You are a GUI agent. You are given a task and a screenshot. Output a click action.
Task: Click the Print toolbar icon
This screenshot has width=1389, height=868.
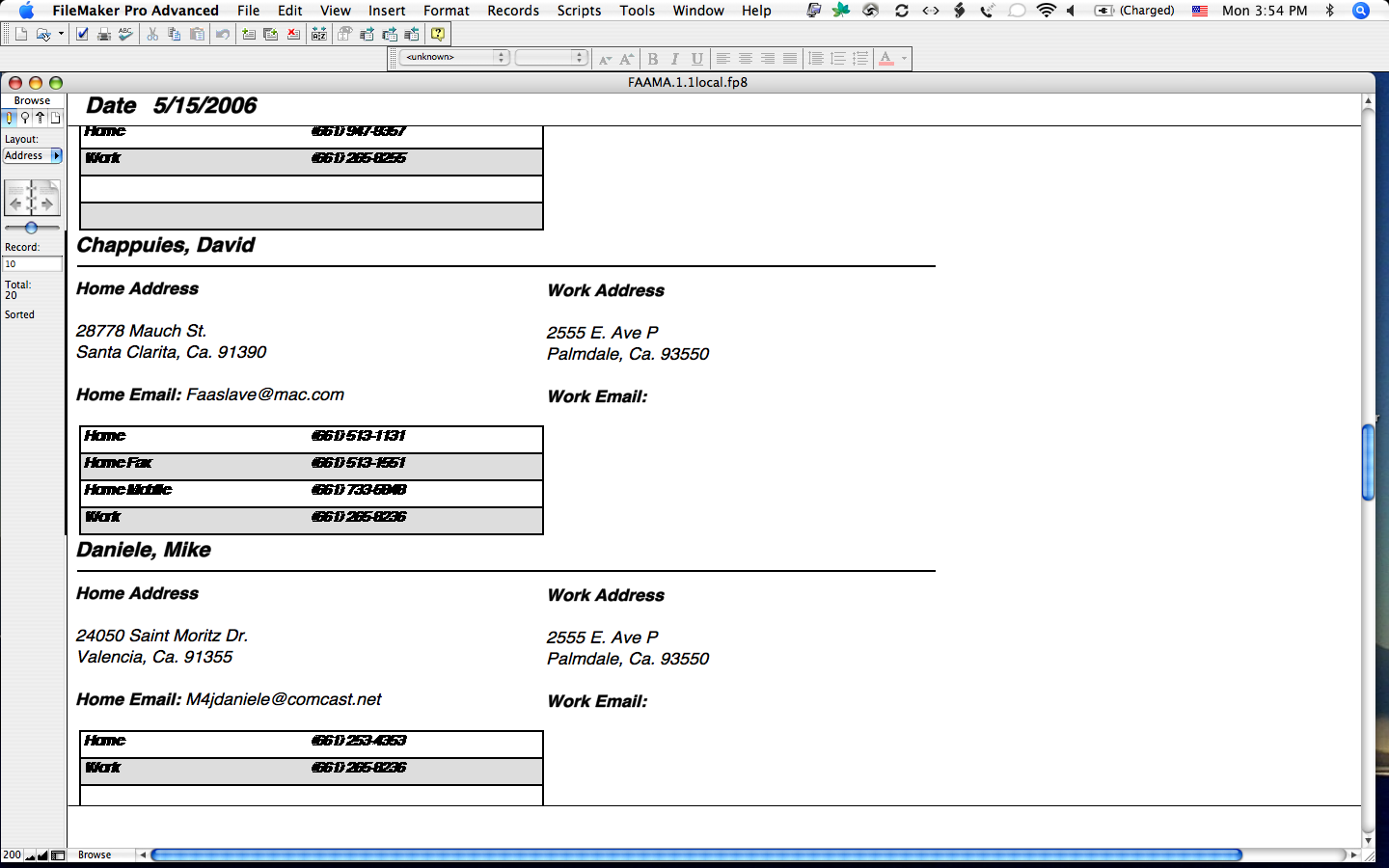[x=104, y=34]
